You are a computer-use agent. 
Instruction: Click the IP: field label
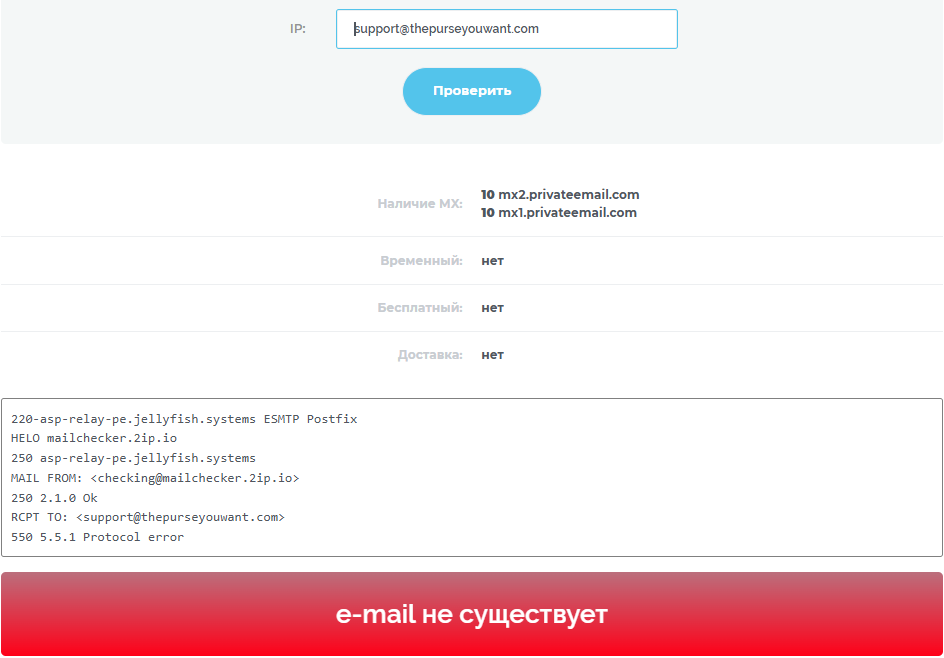coord(298,29)
